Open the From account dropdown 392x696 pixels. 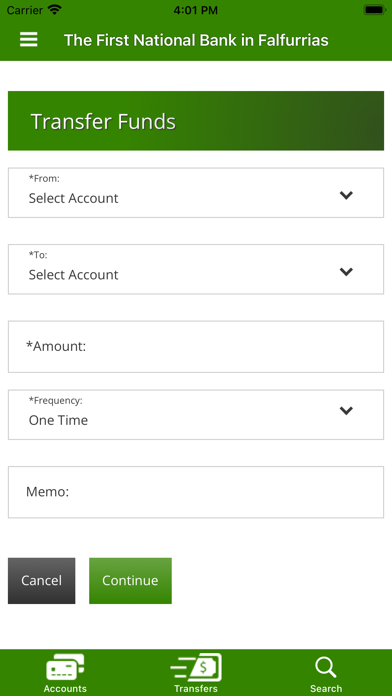196,193
